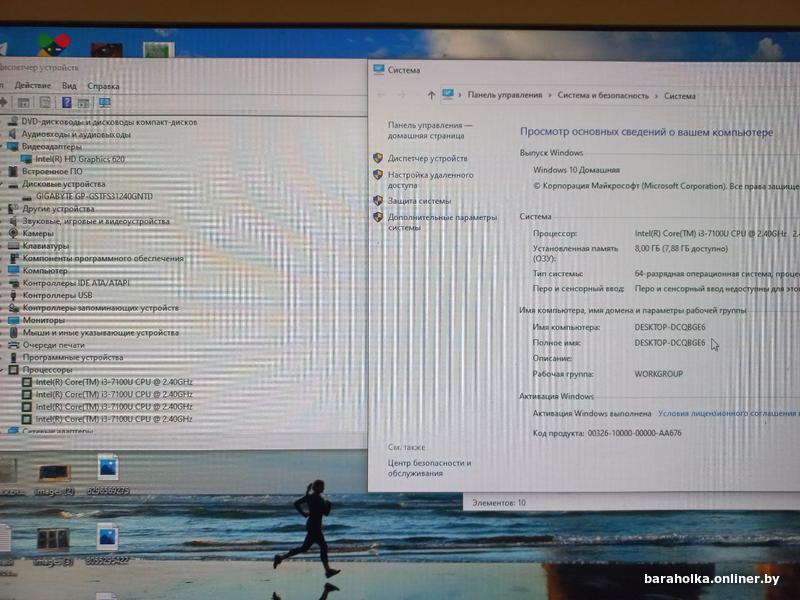The width and height of the screenshot is (800, 600).
Task: Select the Видеоадаптеры category
Action: pos(52,146)
